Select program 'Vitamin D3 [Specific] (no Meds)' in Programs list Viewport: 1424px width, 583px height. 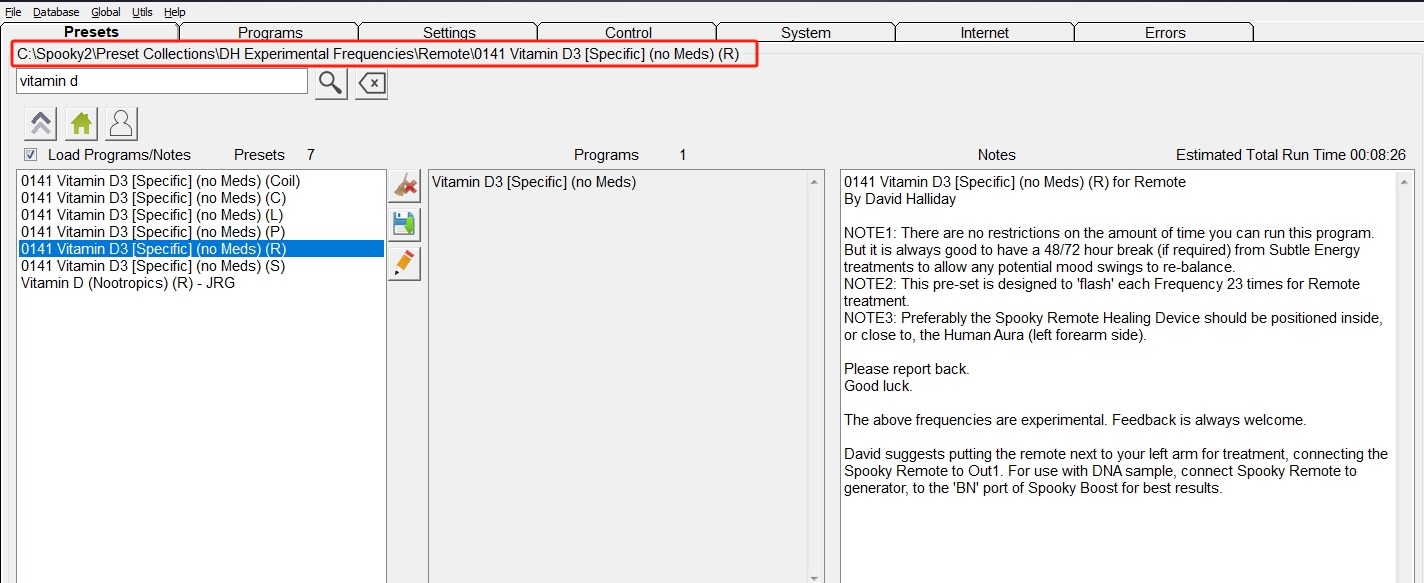tap(534, 182)
